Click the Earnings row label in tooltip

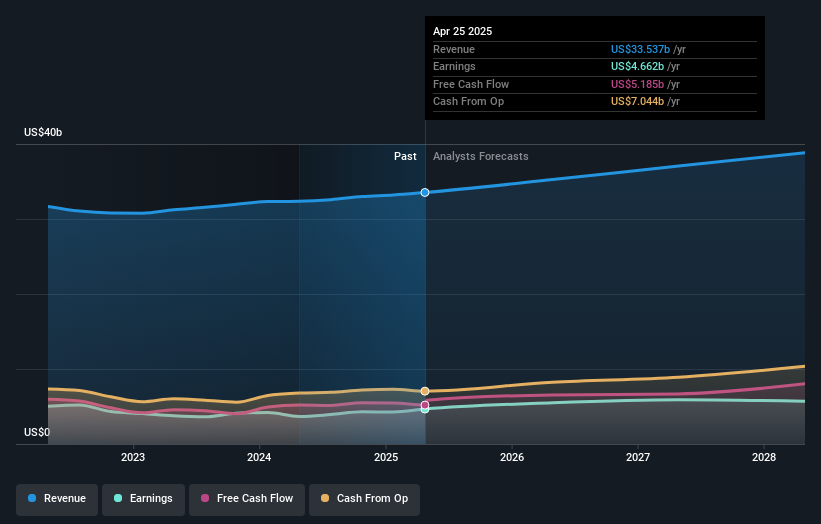coord(454,66)
